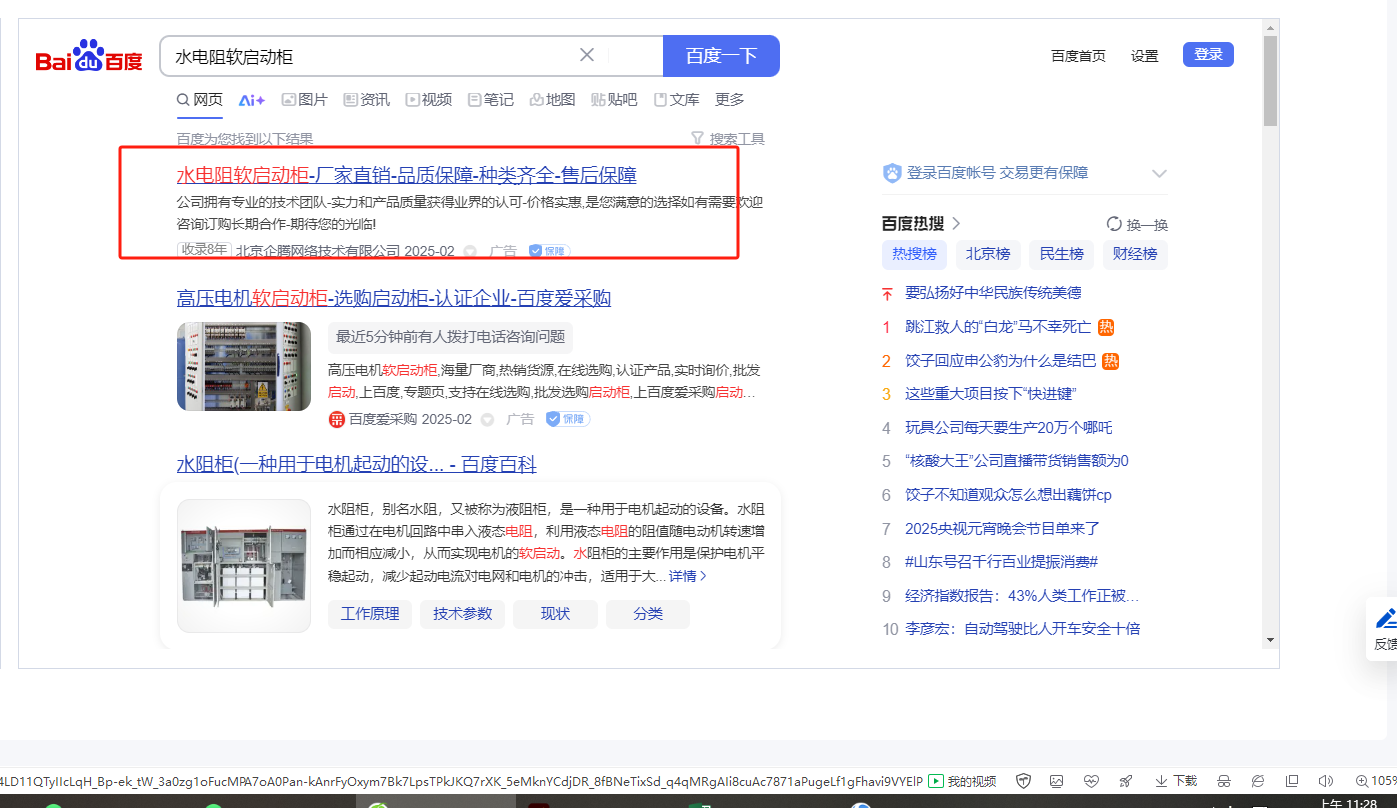1397x808 pixels.
Task: Click the shield security icon in status bar
Action: pos(1023,781)
